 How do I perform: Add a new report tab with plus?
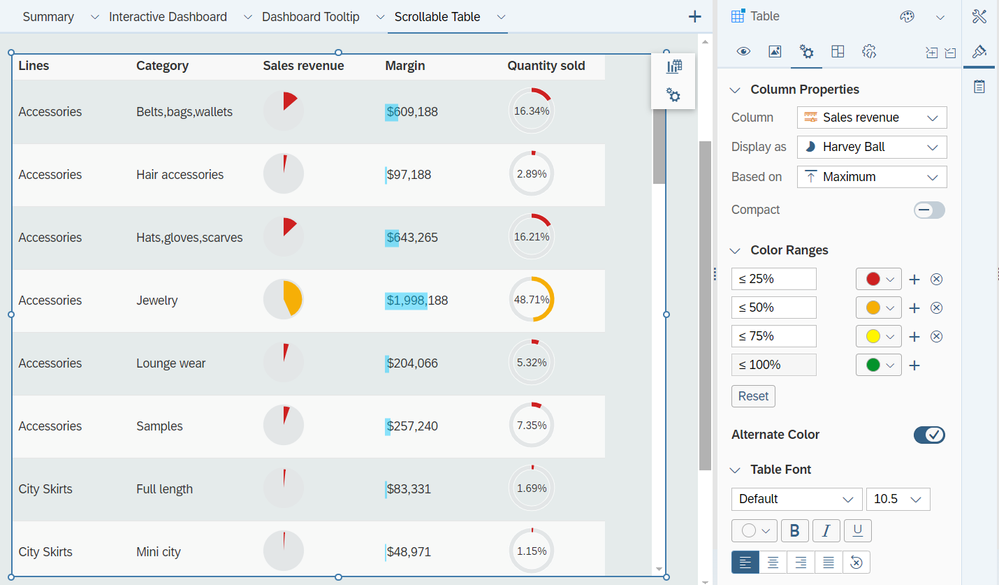695,17
